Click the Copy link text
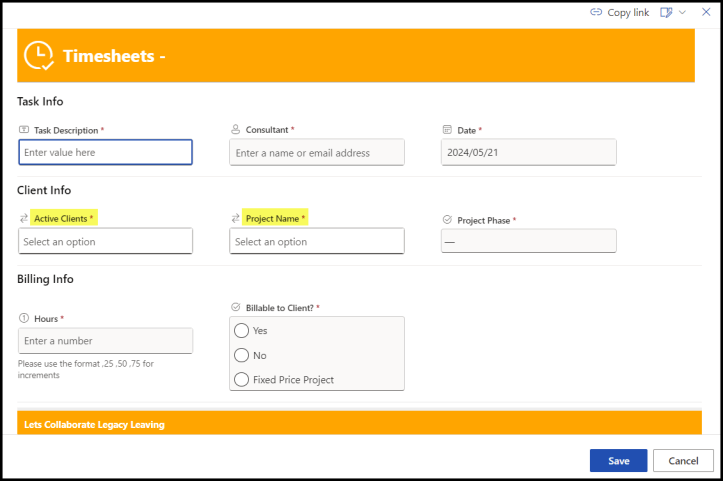The width and height of the screenshot is (723, 481). point(628,12)
